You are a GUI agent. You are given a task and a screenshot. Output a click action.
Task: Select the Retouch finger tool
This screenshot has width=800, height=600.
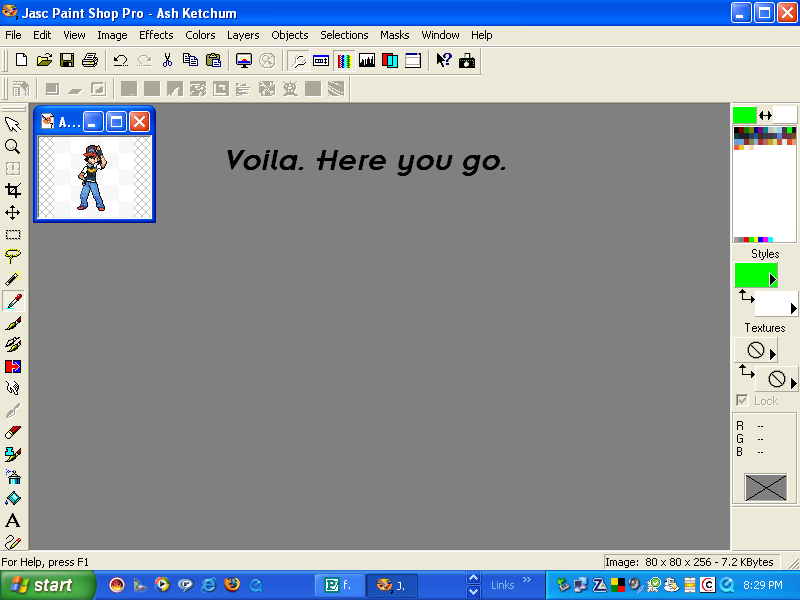13,389
